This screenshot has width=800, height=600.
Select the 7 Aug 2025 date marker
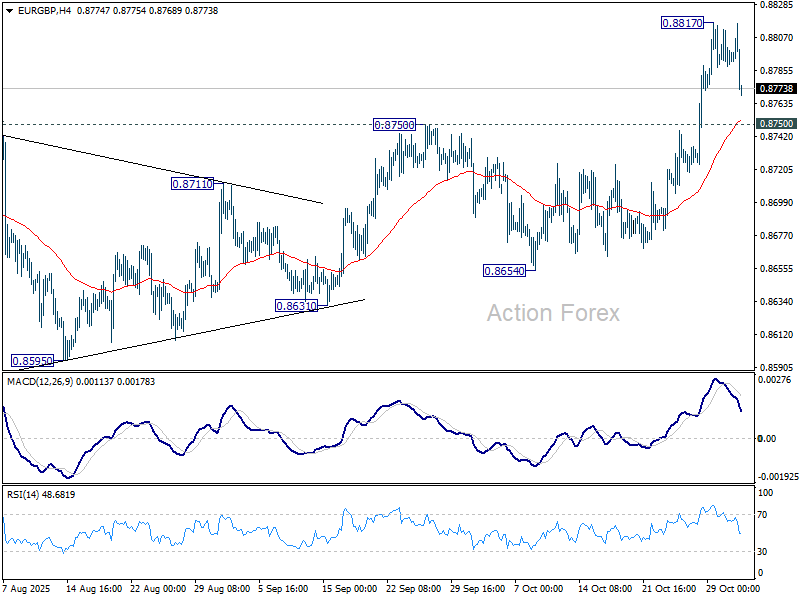tap(26, 589)
